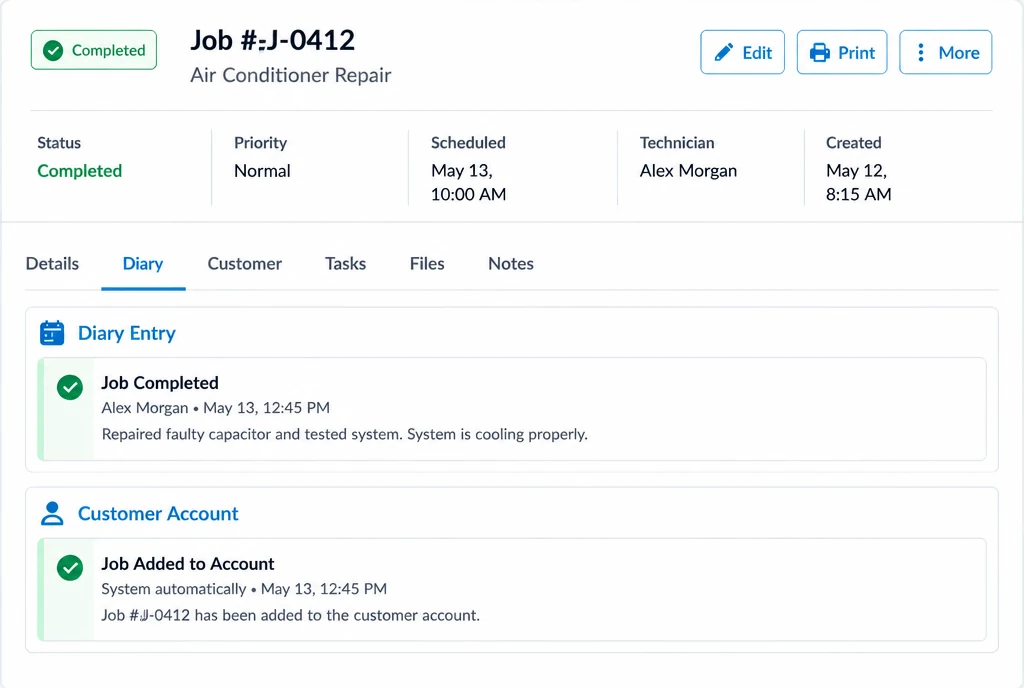The width and height of the screenshot is (1024, 688).
Task: Click the Diary Entry heading
Action: (x=127, y=333)
